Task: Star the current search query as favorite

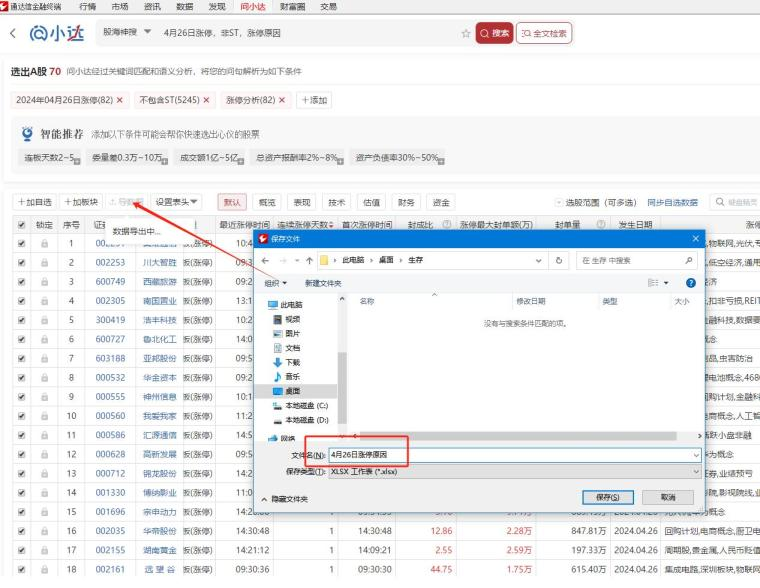Action: click(466, 33)
